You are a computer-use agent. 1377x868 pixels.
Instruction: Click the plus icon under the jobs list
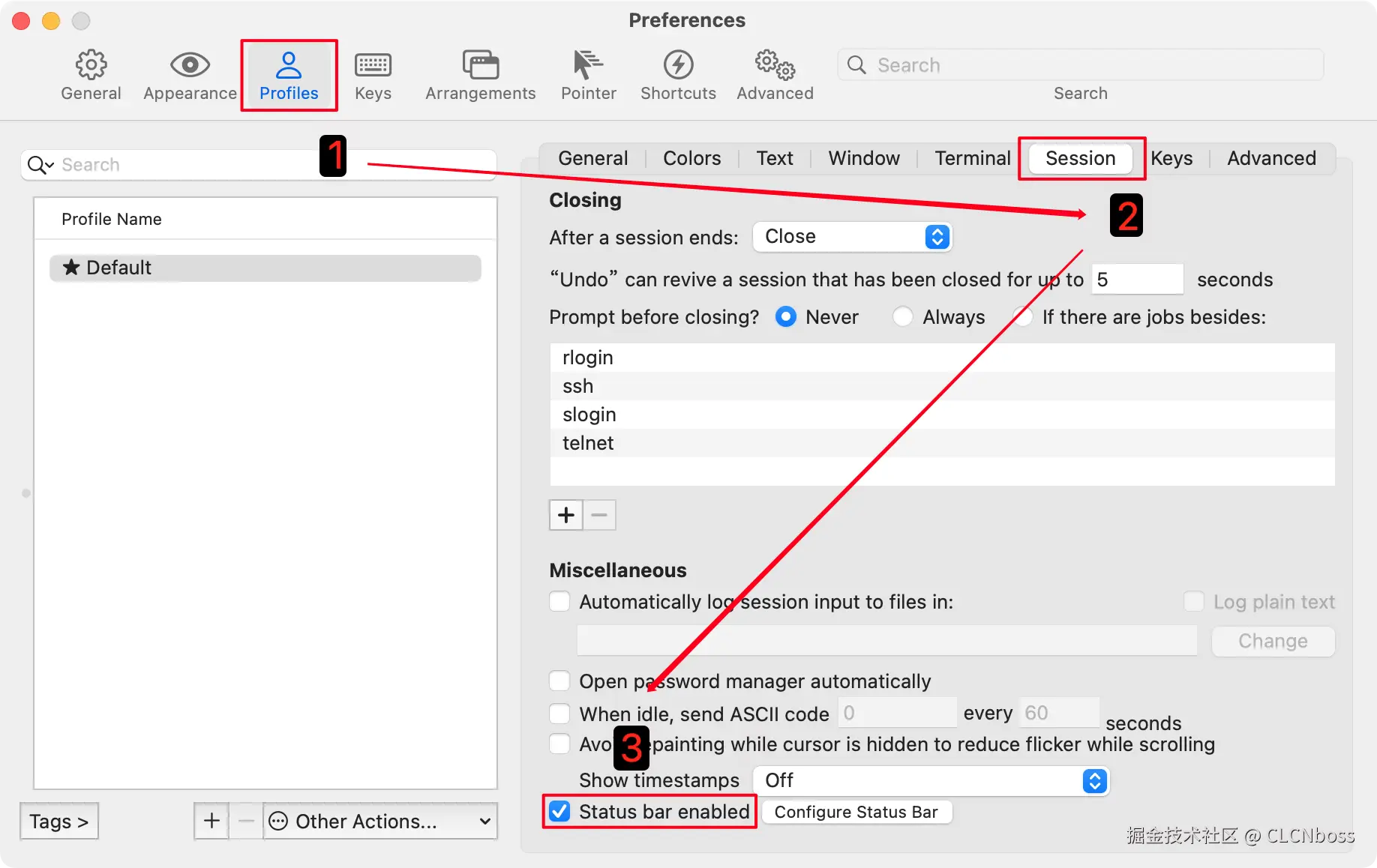click(566, 515)
